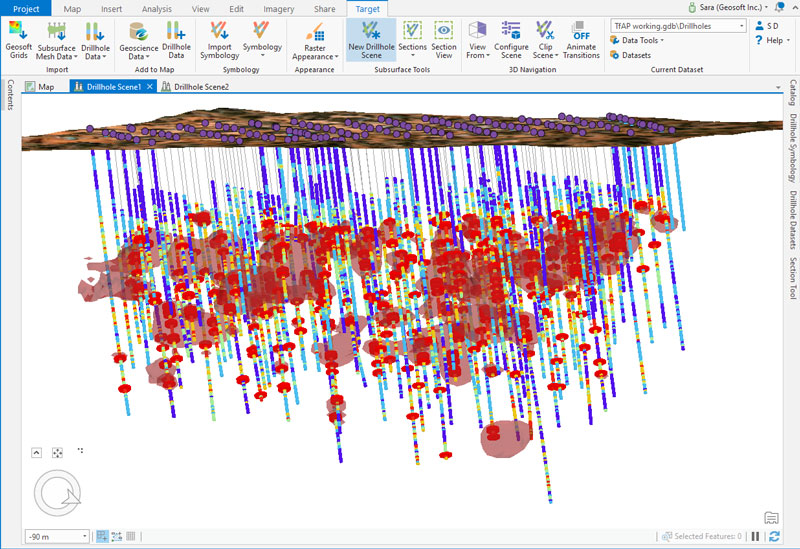Viewport: 800px width, 549px height.
Task: Click the full extent navigator icon
Action: (57, 452)
